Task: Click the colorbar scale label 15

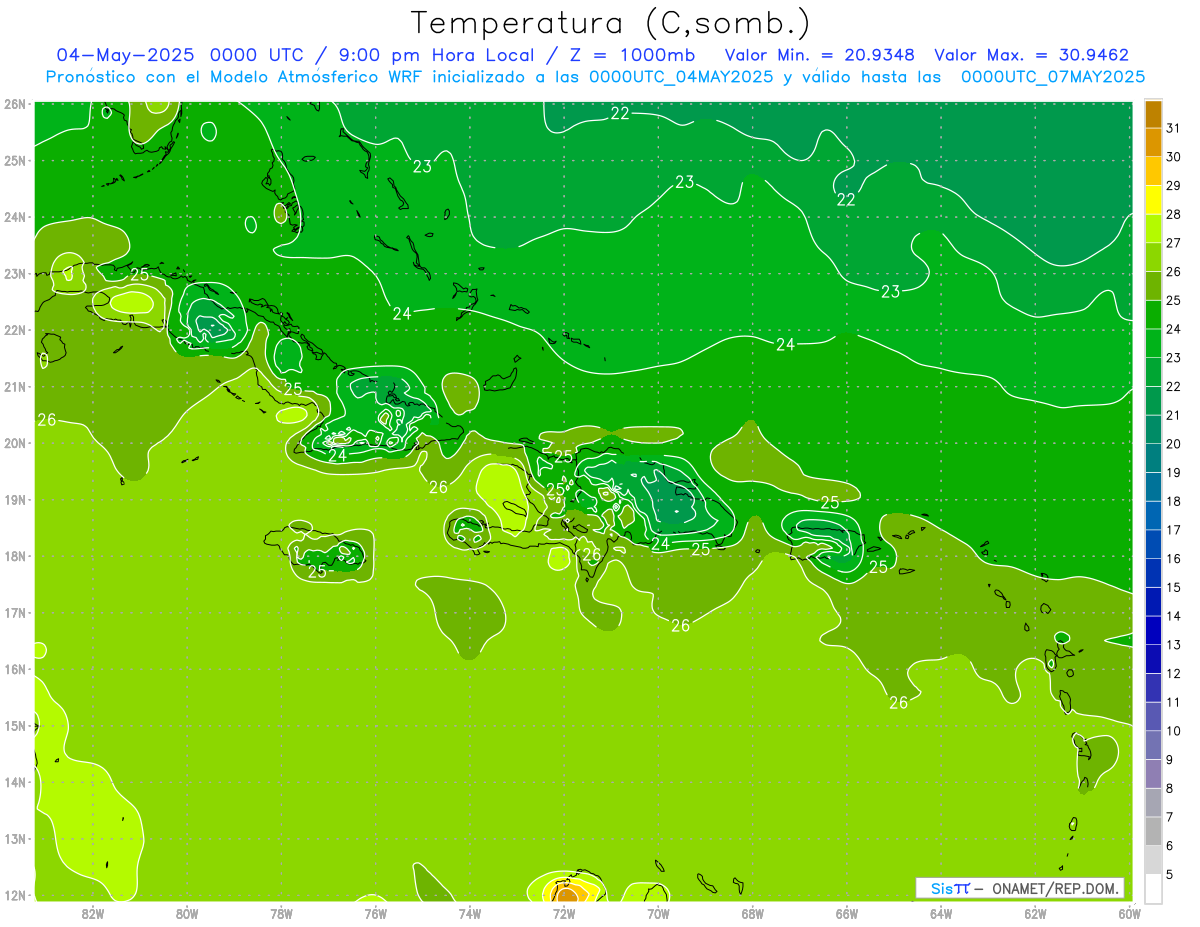Action: [x=1174, y=588]
